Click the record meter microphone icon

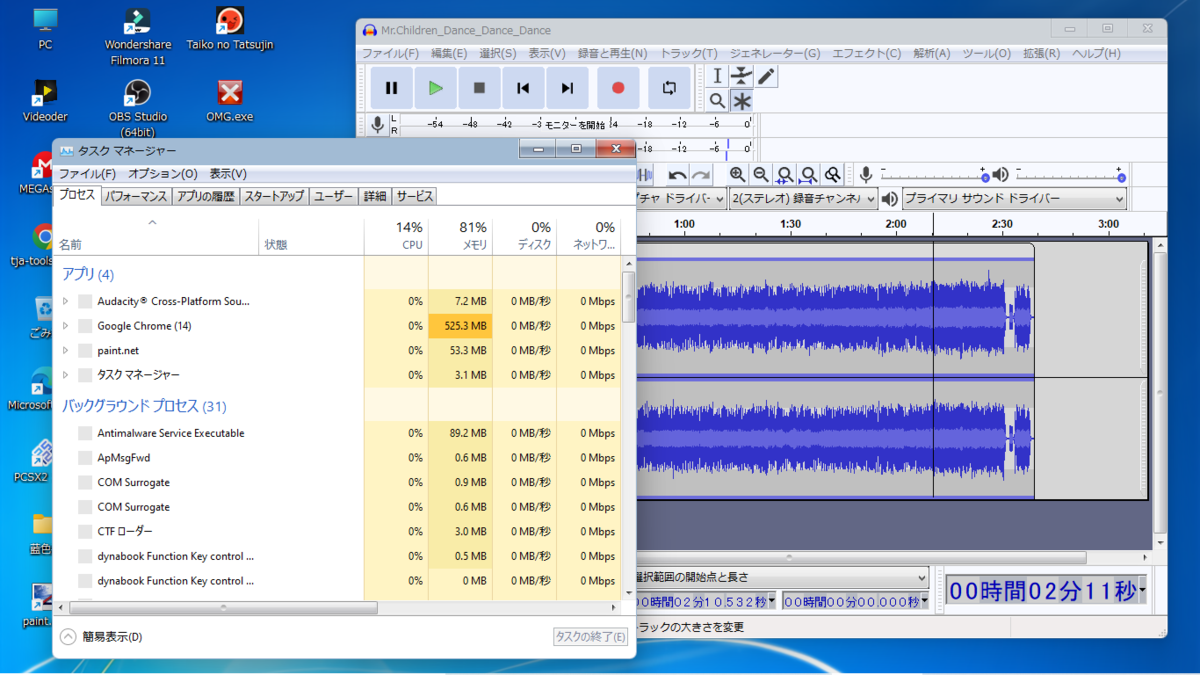pyautogui.click(x=377, y=124)
